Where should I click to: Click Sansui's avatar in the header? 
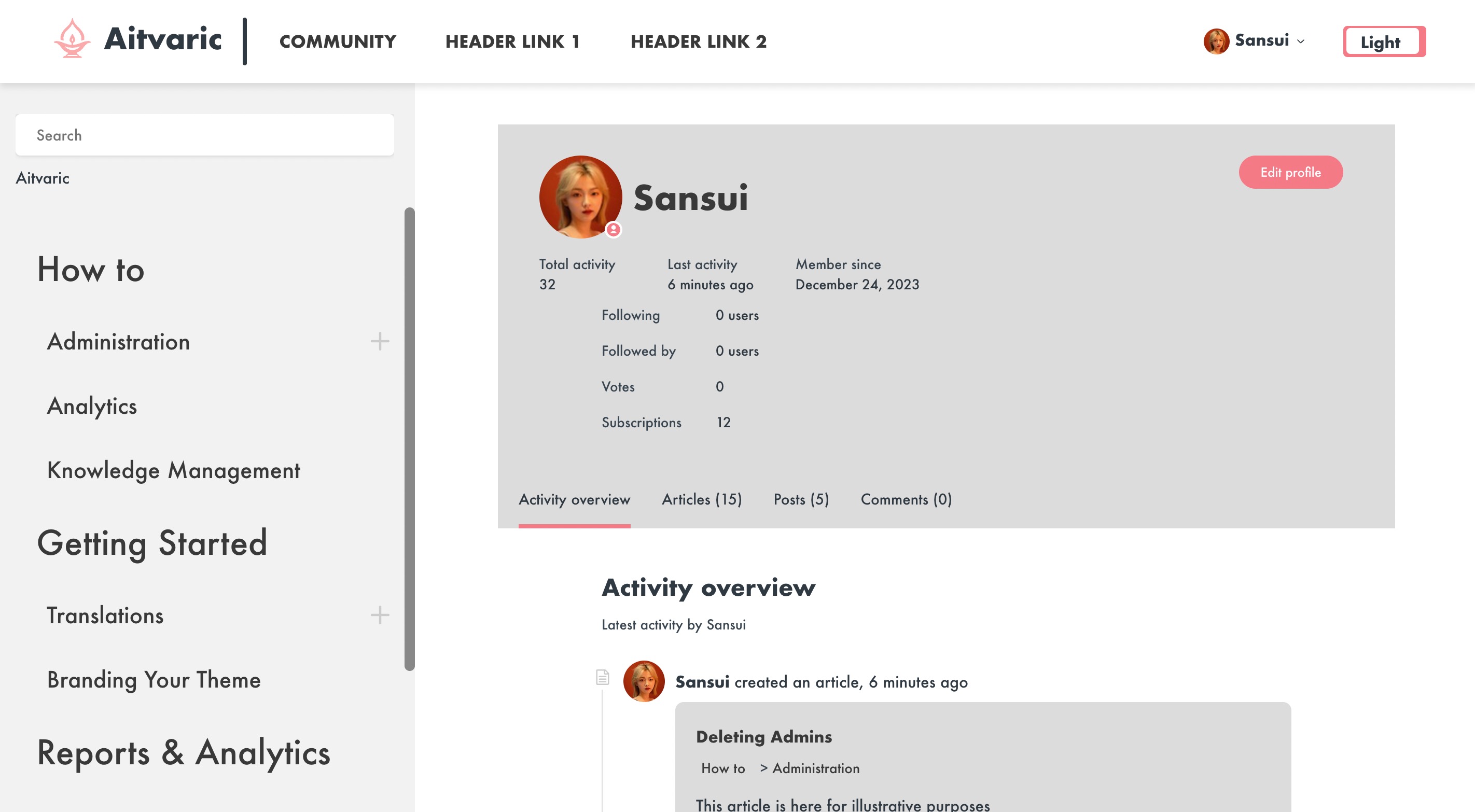1216,41
